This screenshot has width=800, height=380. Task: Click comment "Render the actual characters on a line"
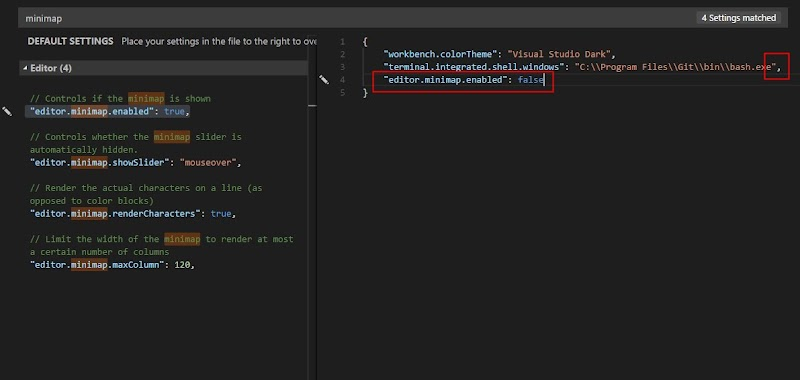tap(146, 194)
